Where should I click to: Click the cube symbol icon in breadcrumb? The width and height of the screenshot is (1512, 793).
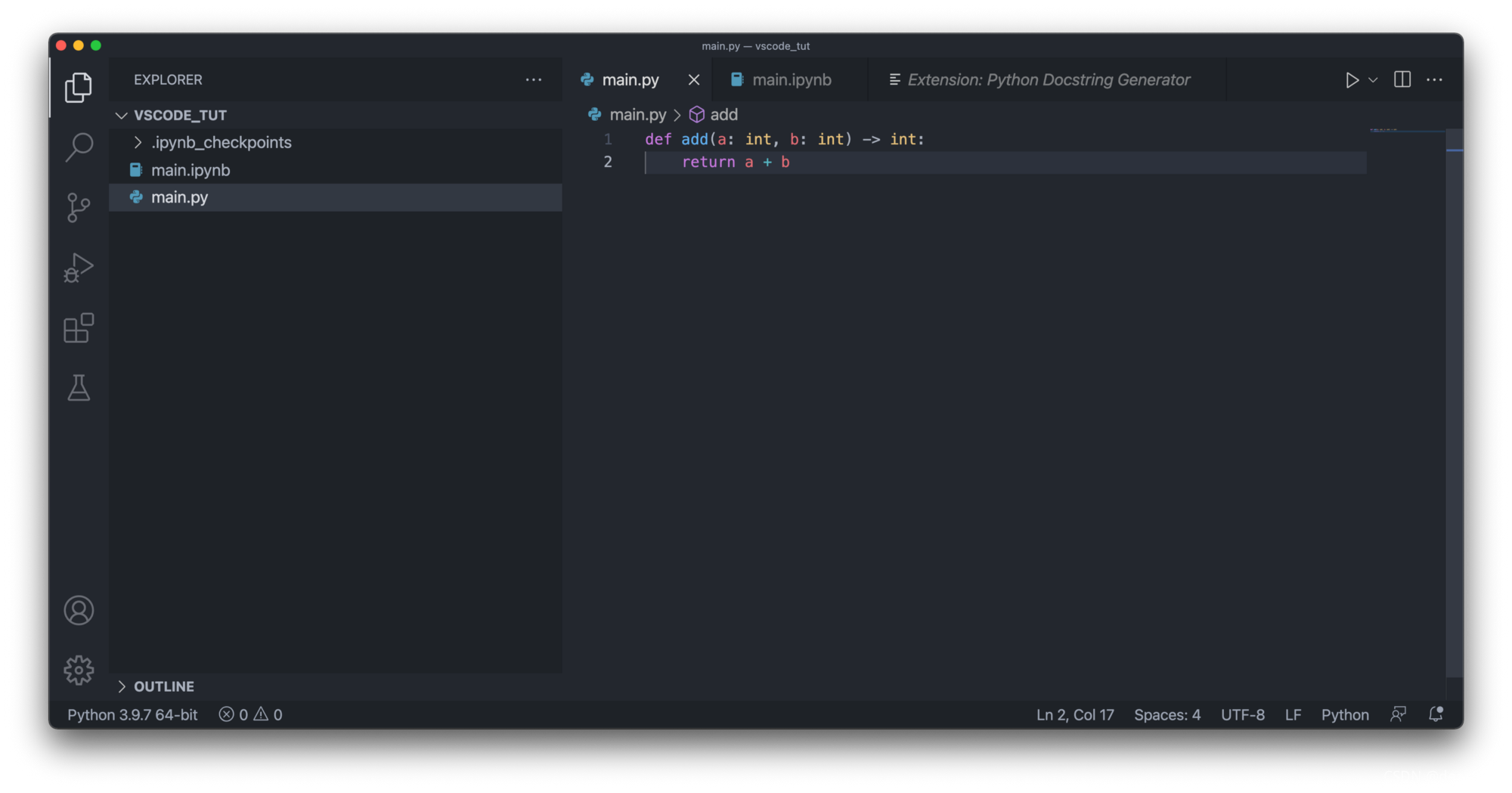[696, 115]
